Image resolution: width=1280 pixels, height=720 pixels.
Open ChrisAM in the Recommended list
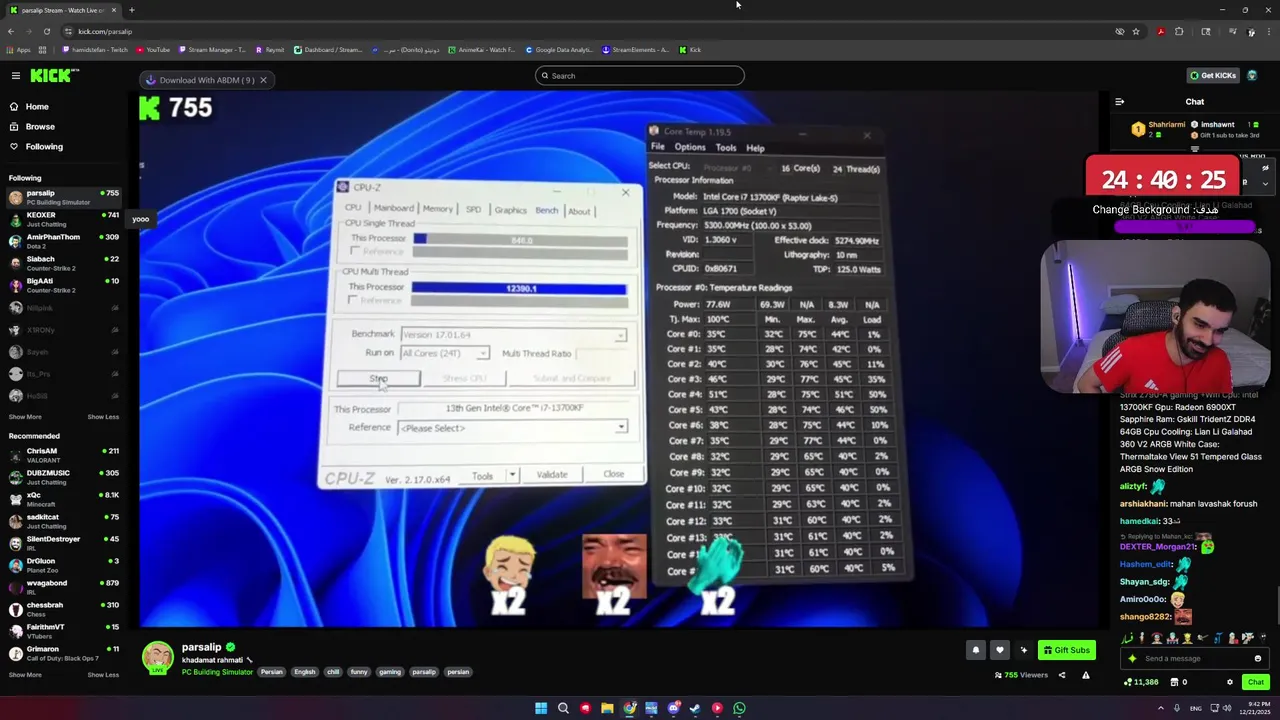point(64,455)
